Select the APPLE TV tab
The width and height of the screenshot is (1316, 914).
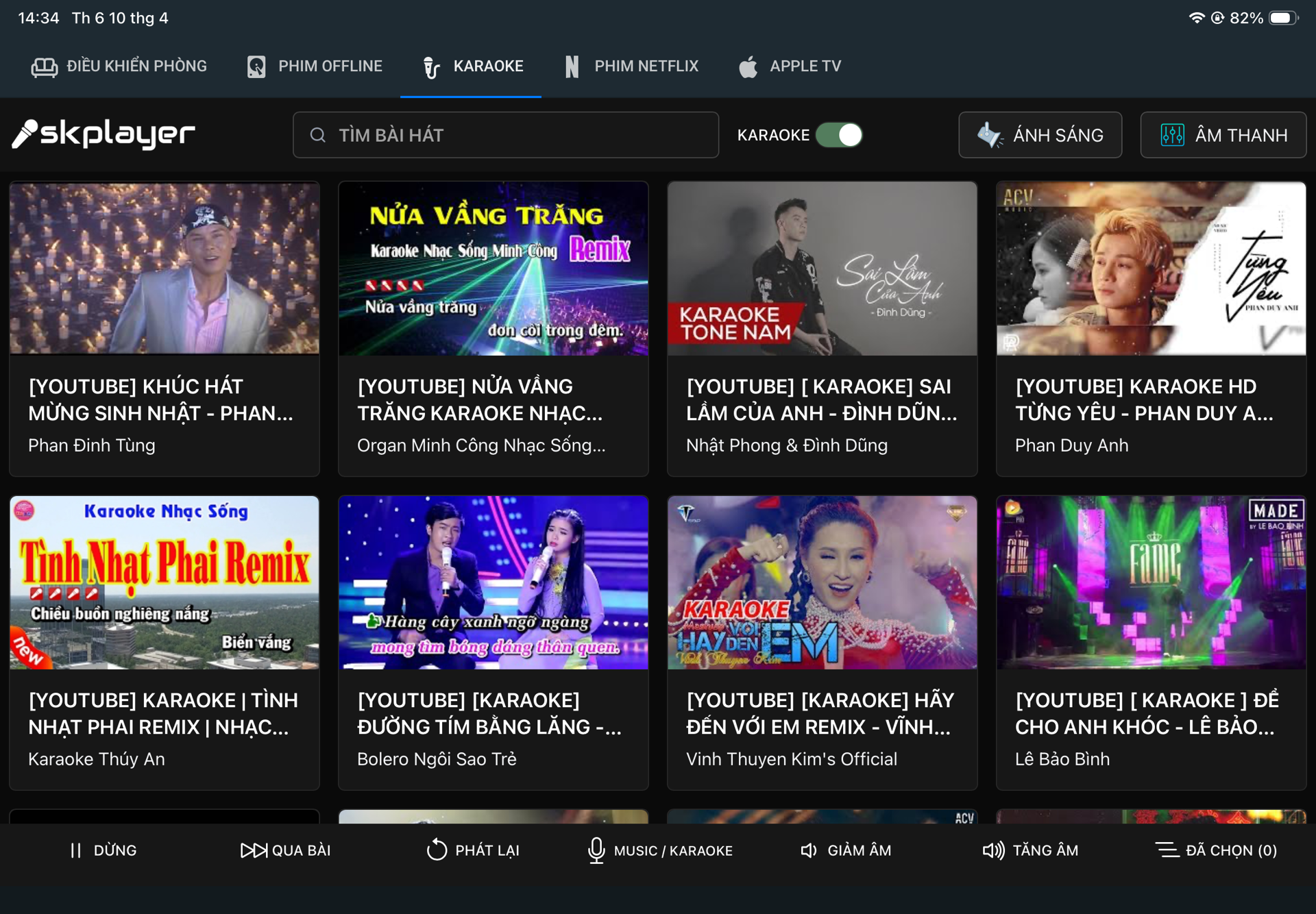click(790, 66)
